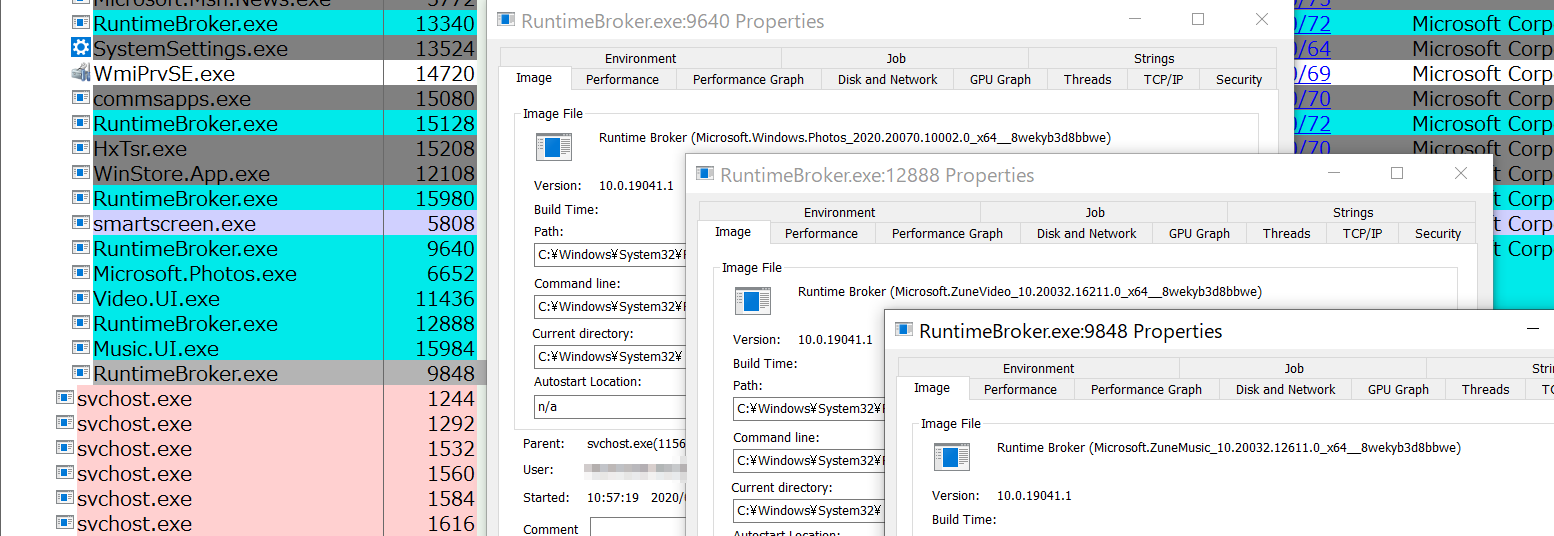Viewport: 1554px width, 536px height.
Task: Click Comment field in 9640 Properties window
Action: tap(638, 527)
